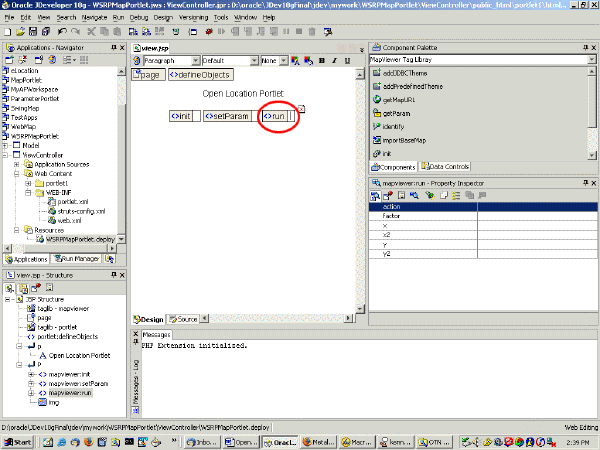Viewport: 600px width, 450px height.
Task: Open the File menu
Action: click(x=9, y=18)
